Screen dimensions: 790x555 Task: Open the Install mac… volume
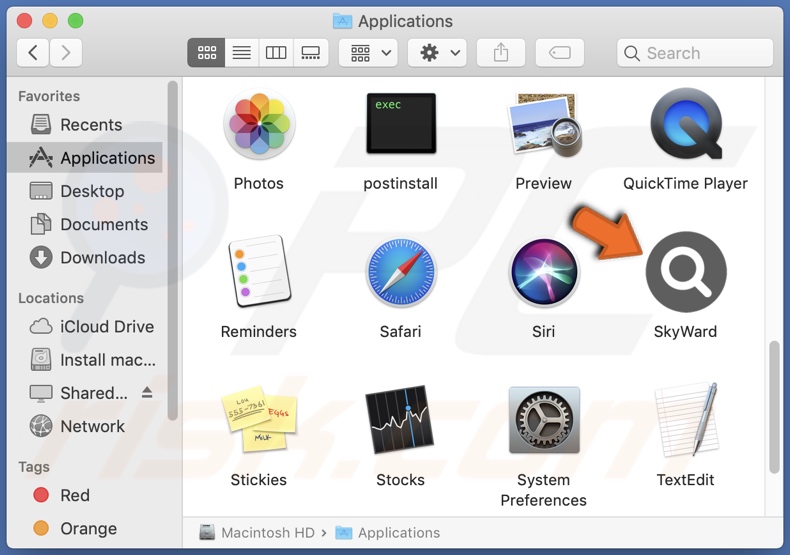[x=85, y=360]
